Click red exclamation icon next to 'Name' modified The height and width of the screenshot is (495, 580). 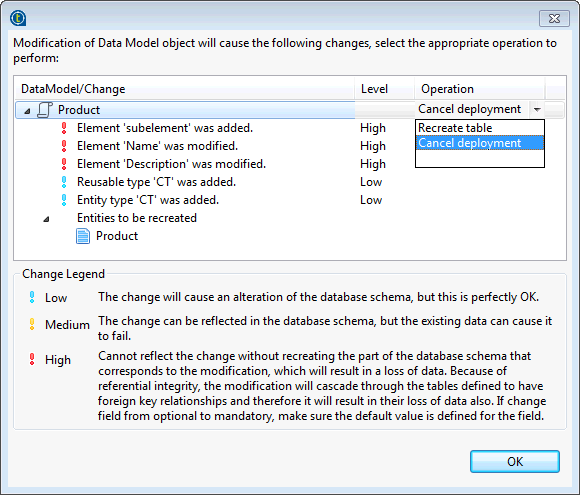tap(64, 146)
